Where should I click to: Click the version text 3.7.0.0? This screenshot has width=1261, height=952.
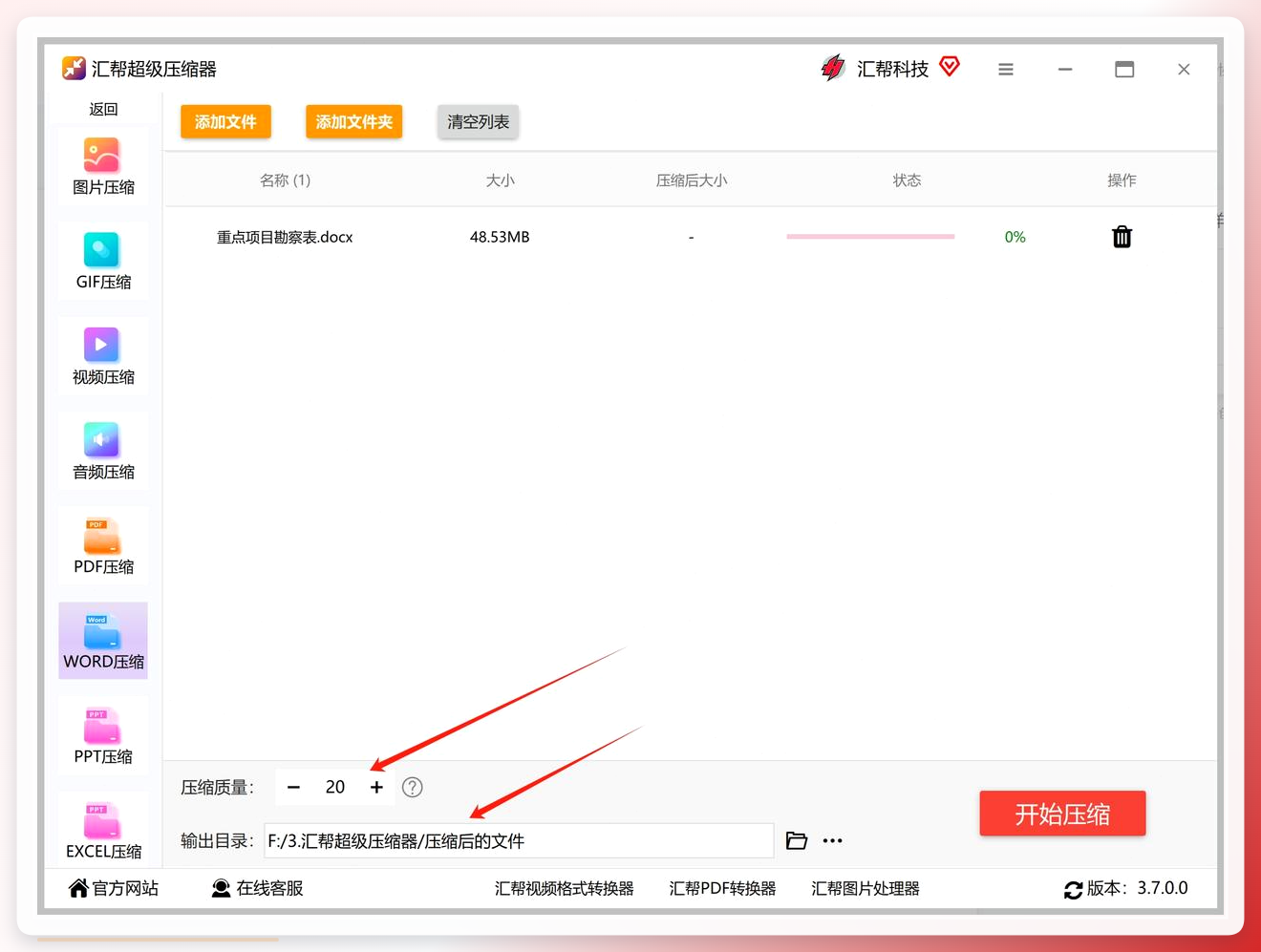point(1163,888)
